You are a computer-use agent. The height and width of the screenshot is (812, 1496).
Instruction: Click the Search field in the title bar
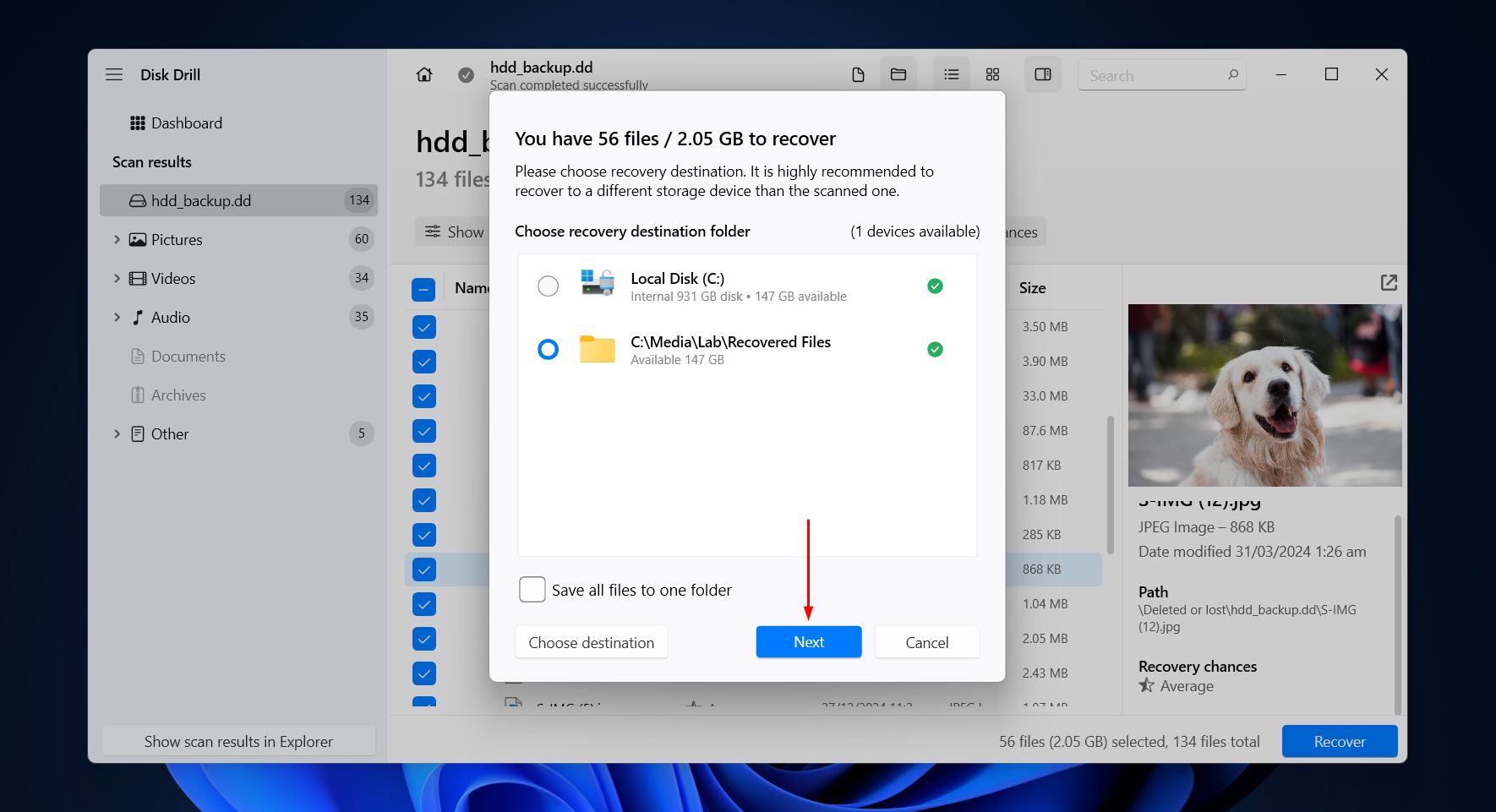(1161, 74)
